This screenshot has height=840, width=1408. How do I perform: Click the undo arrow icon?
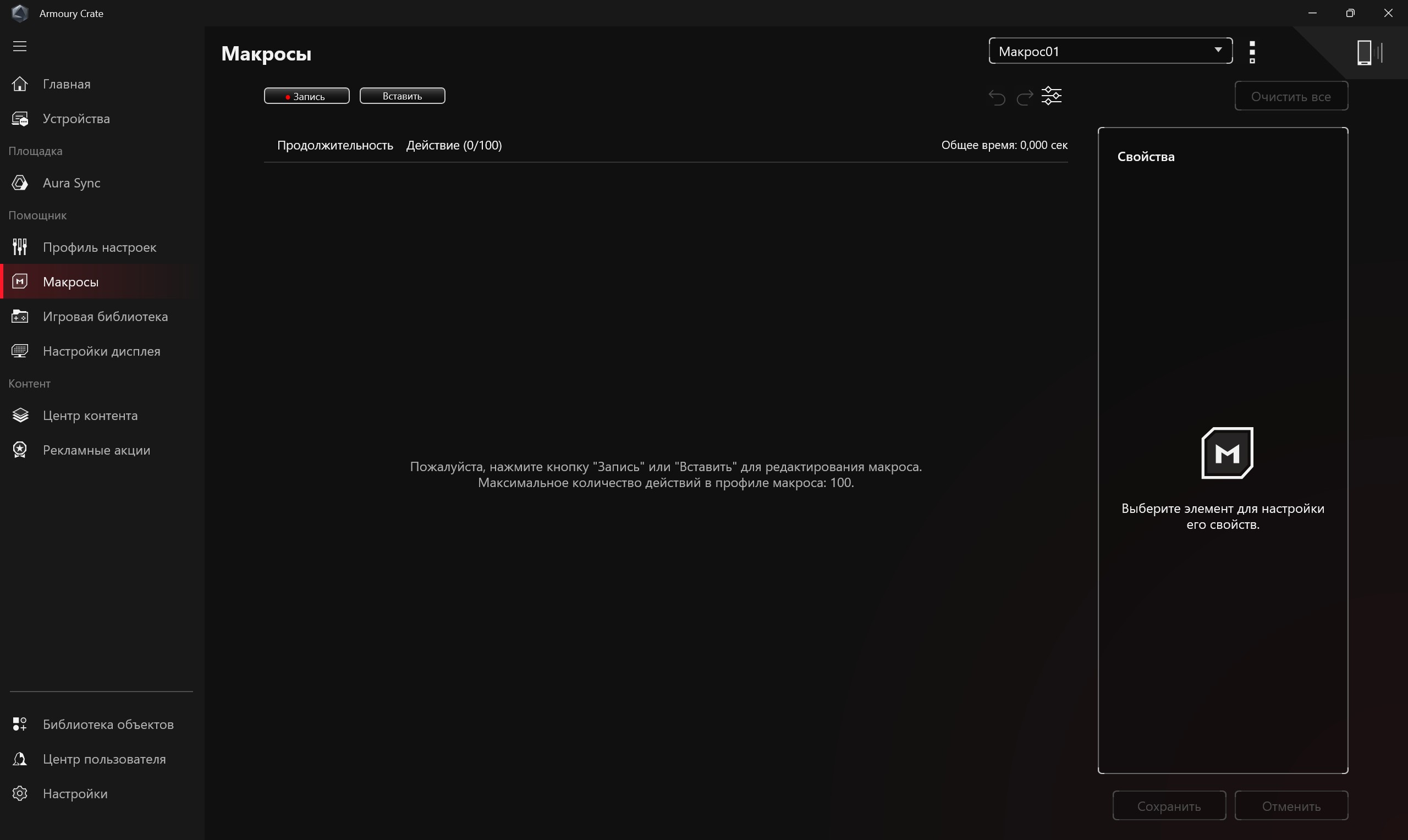click(997, 97)
